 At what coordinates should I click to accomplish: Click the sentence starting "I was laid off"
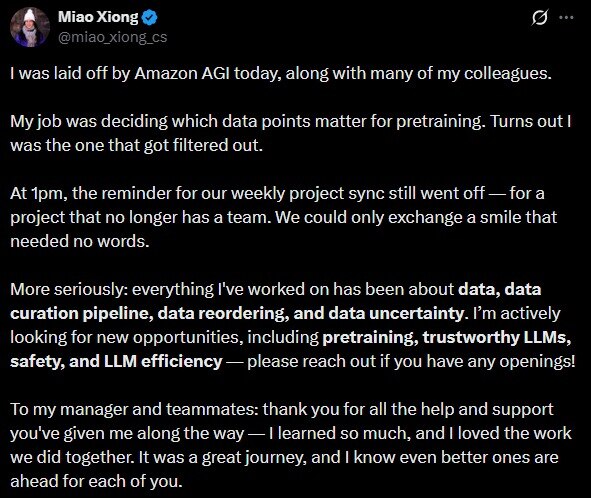pos(281,73)
